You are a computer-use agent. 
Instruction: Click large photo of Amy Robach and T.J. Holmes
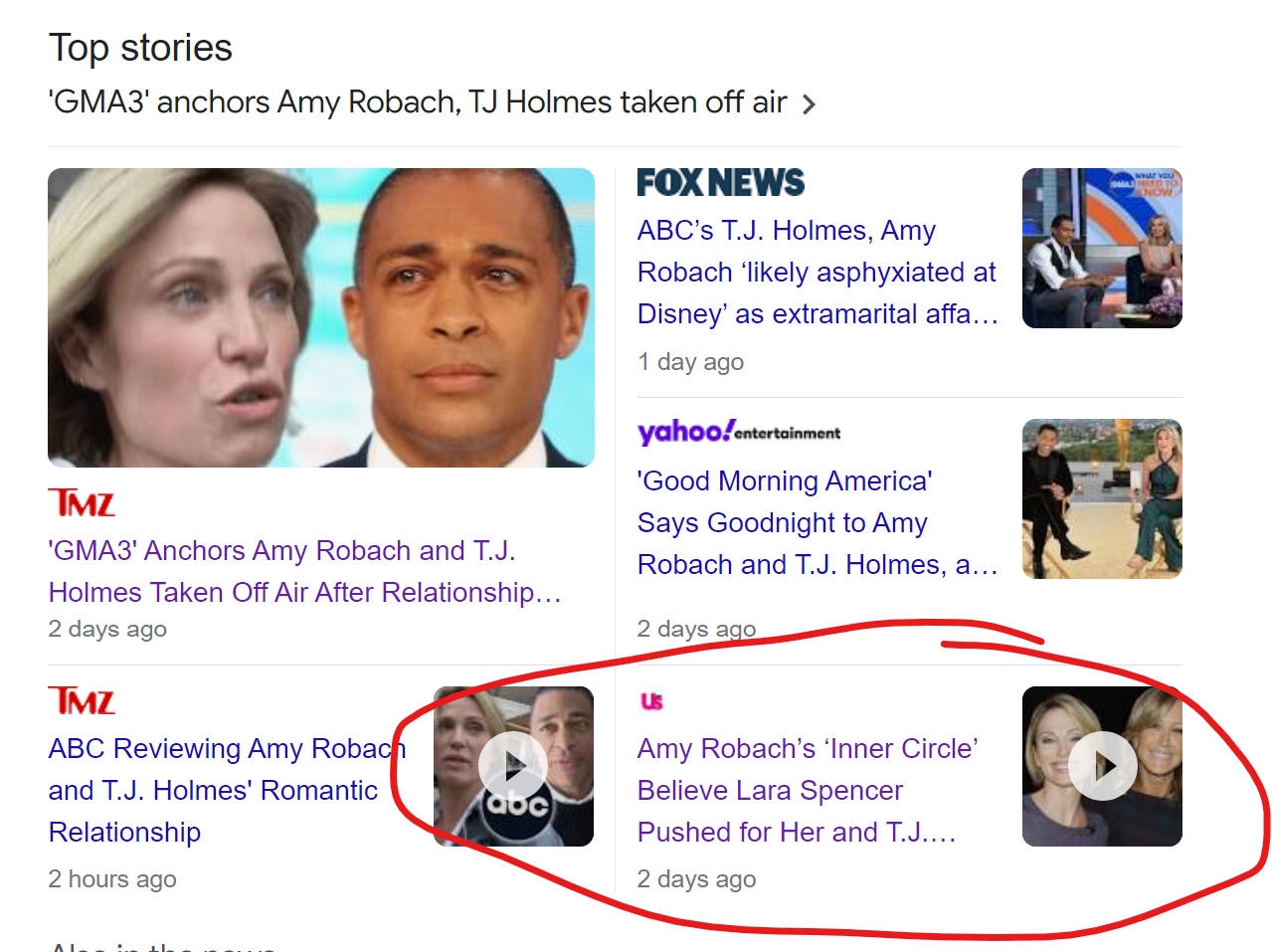[x=321, y=317]
